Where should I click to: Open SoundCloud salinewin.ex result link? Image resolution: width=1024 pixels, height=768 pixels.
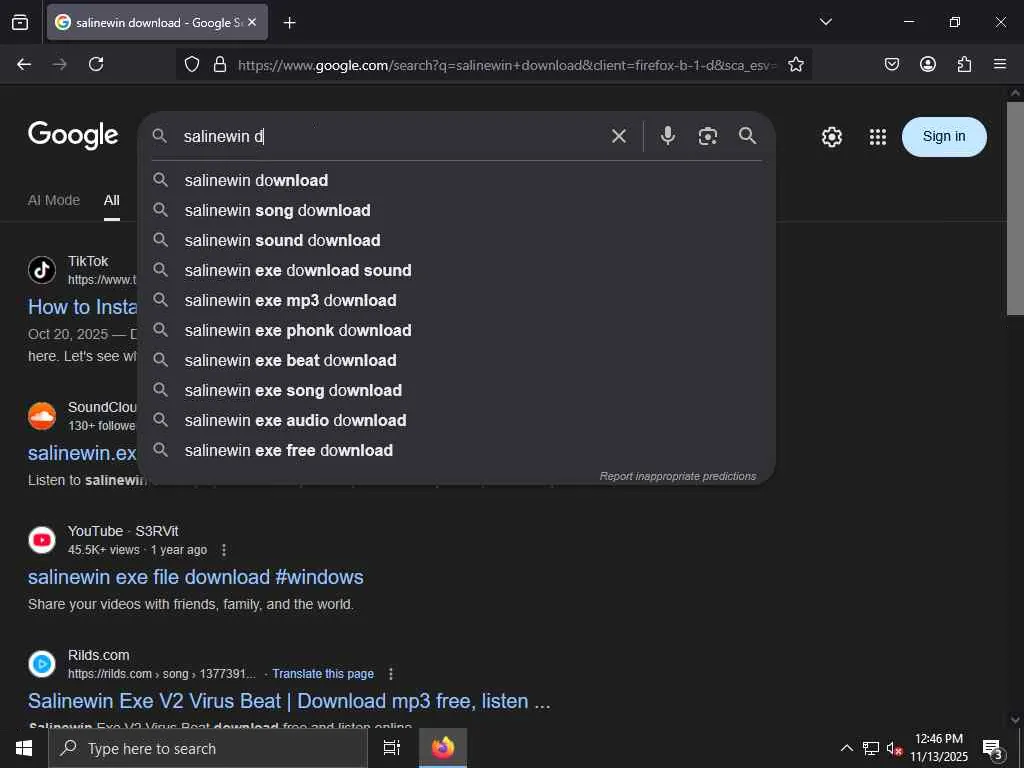click(x=82, y=453)
